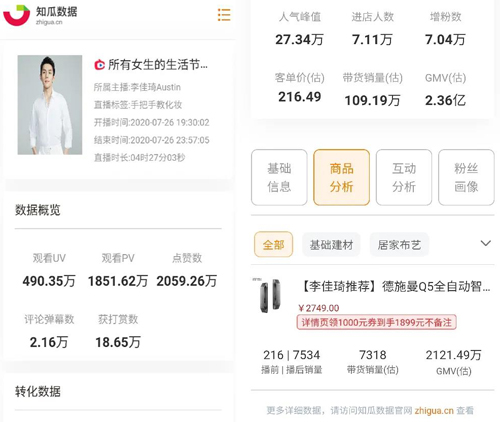Image resolution: width=500 pixels, height=422 pixels.
Task: Click the 点赞数 value 2059.26万
Action: (x=187, y=281)
